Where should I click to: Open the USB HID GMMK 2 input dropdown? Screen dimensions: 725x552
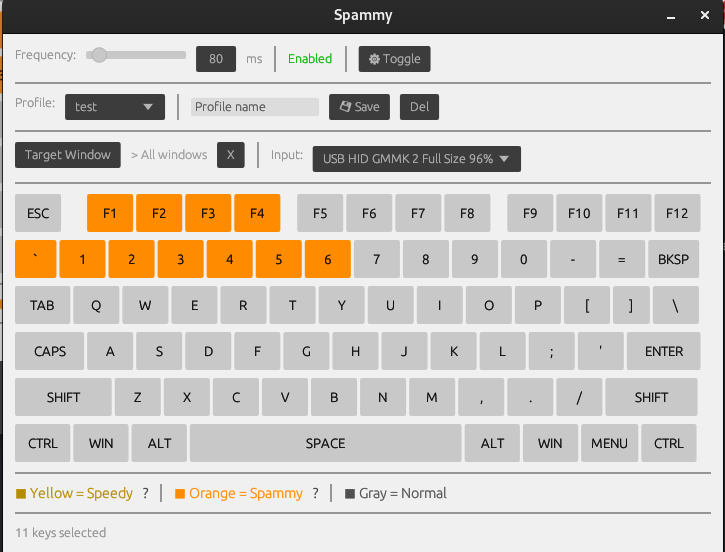(x=417, y=159)
